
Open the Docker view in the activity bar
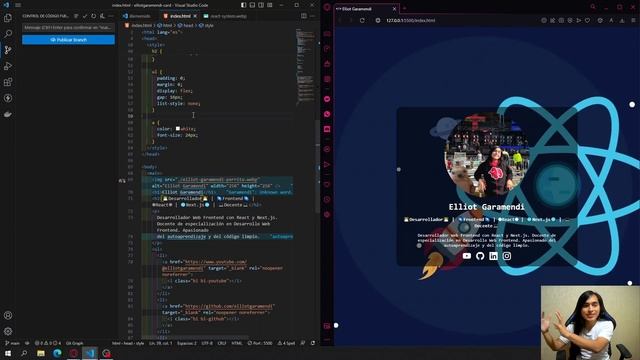[8, 114]
